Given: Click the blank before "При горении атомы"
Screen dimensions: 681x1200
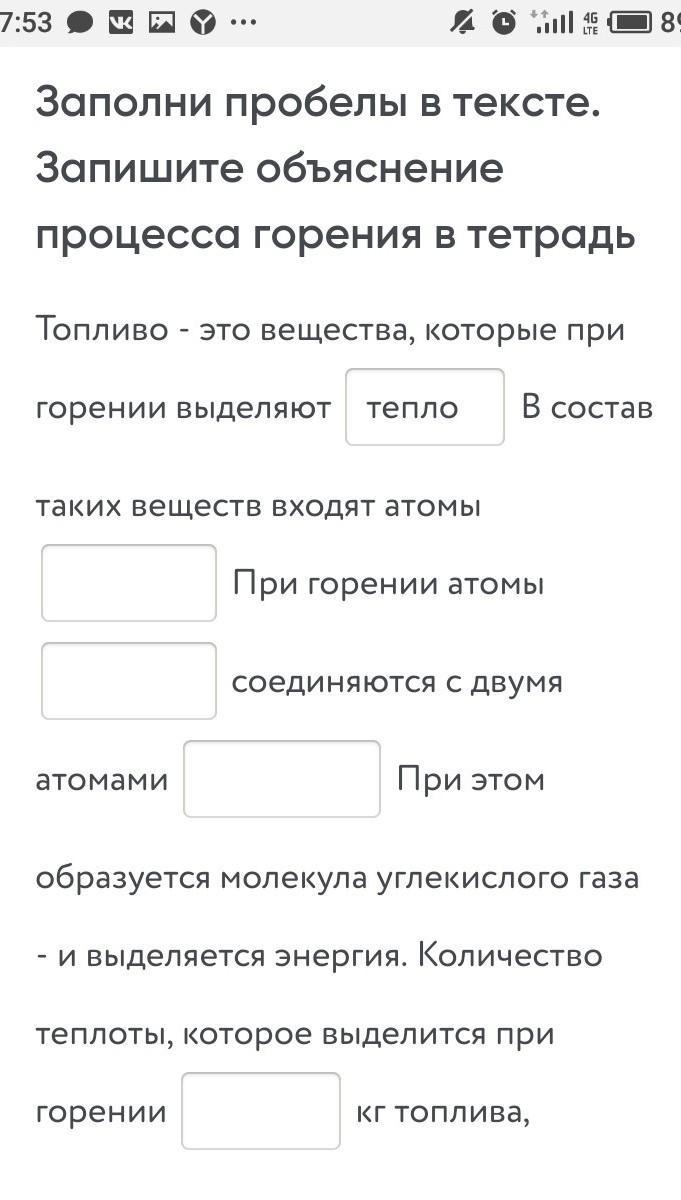Looking at the screenshot, I should point(129,583).
